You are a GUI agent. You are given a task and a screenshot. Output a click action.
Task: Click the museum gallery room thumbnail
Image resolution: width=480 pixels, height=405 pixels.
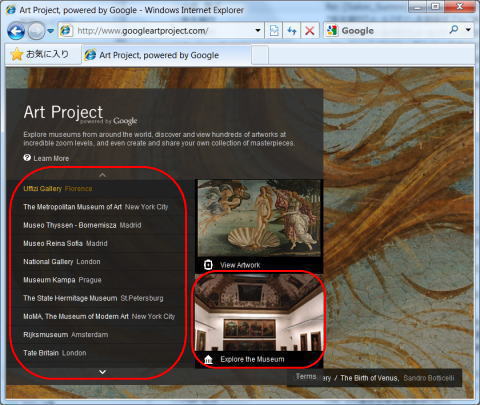tap(259, 312)
